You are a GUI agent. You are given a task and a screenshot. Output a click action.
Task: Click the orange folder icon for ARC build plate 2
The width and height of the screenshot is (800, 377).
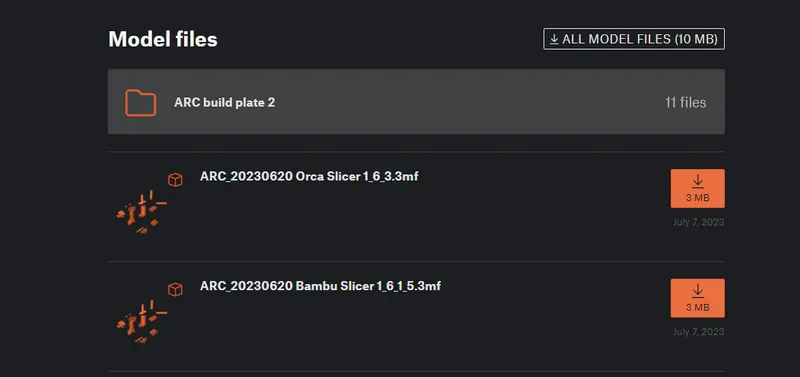(141, 103)
